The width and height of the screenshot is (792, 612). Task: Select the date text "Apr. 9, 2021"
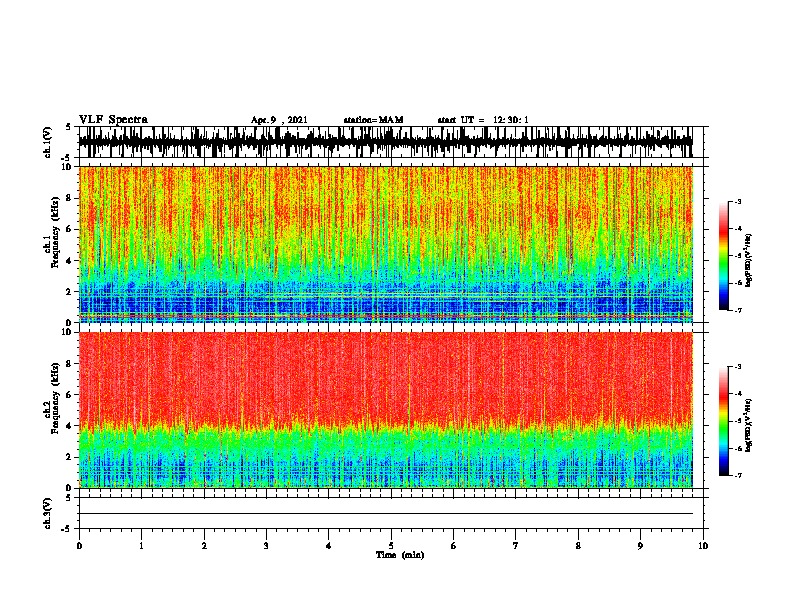click(279, 120)
